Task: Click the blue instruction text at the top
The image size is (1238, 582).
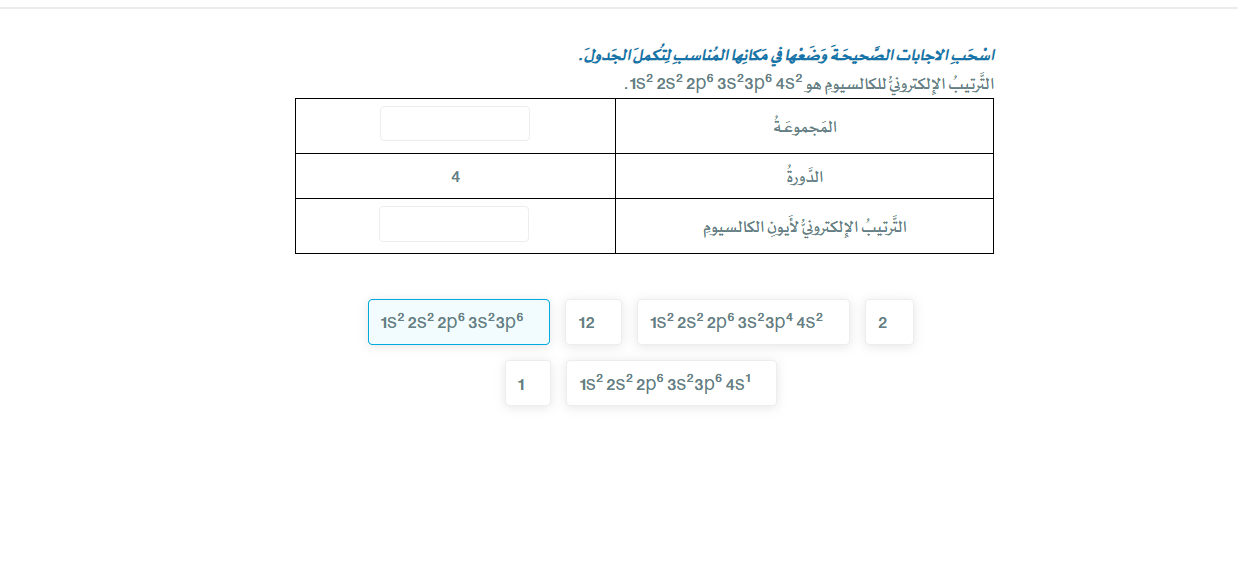Action: tap(783, 55)
